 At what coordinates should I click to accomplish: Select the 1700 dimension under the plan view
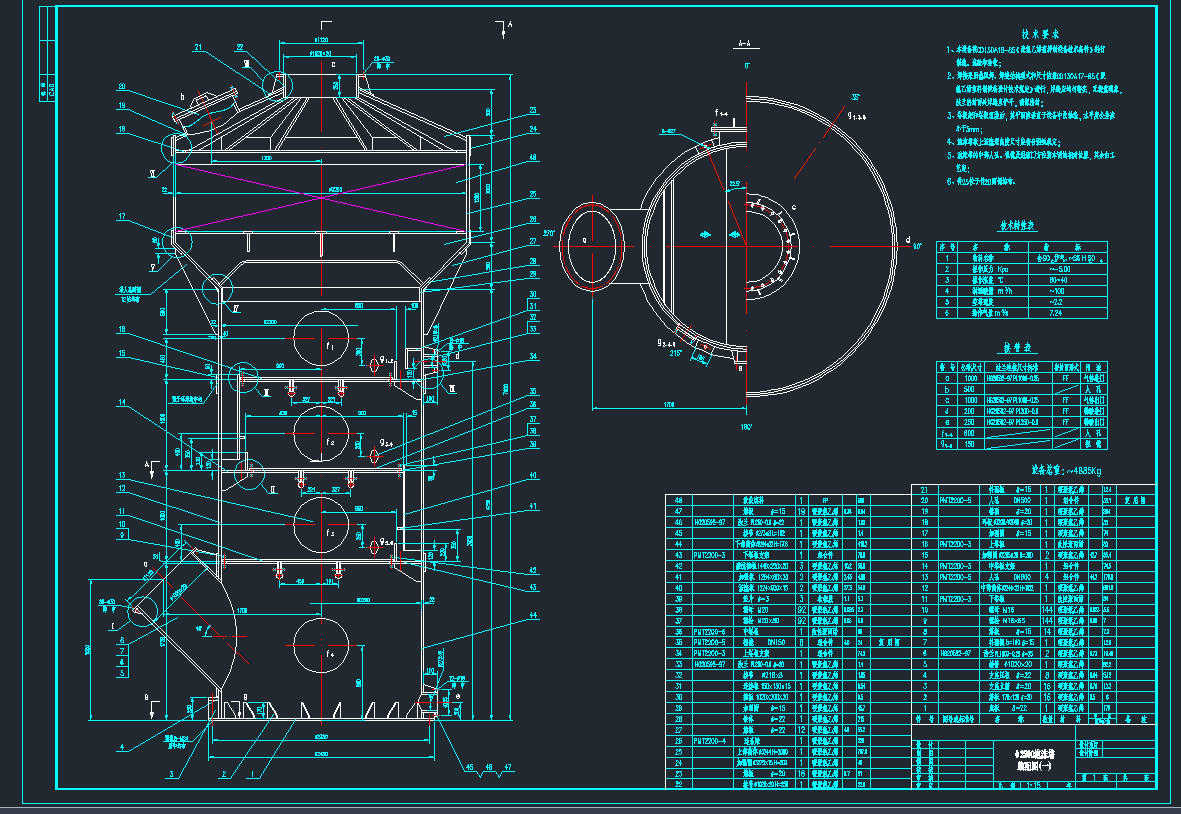(x=667, y=405)
